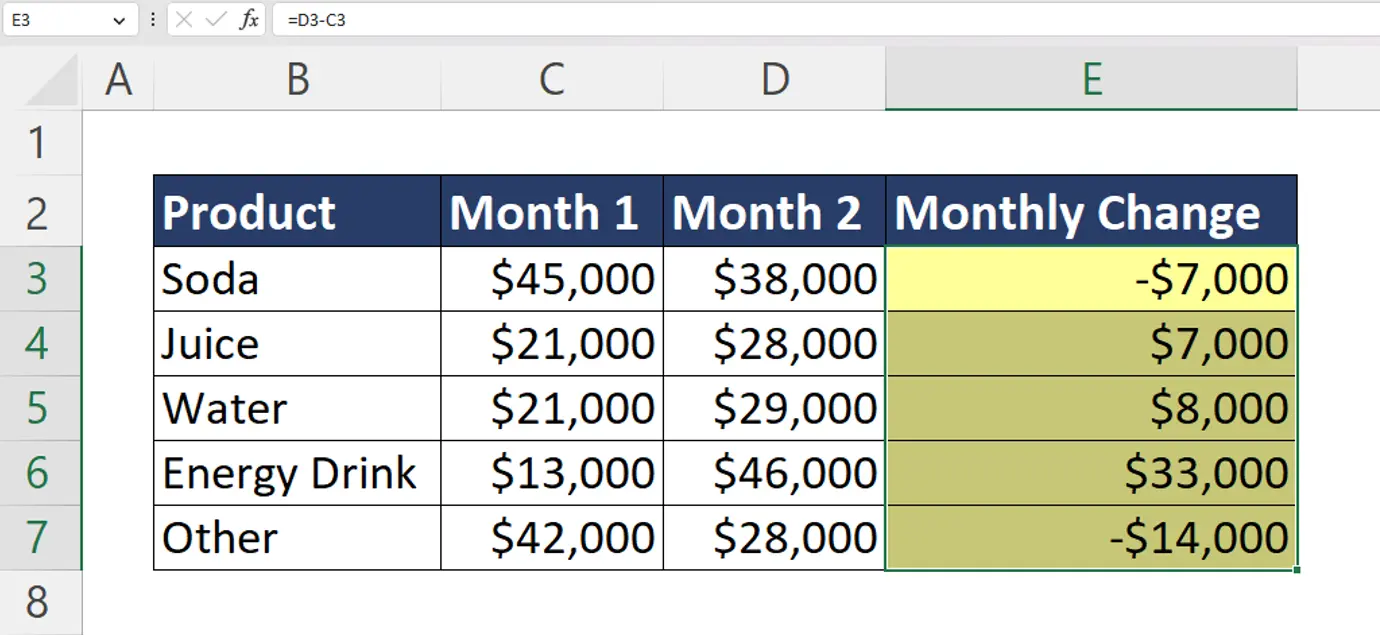Select the Monthly Change header cell
The image size is (1380, 635).
(1090, 211)
